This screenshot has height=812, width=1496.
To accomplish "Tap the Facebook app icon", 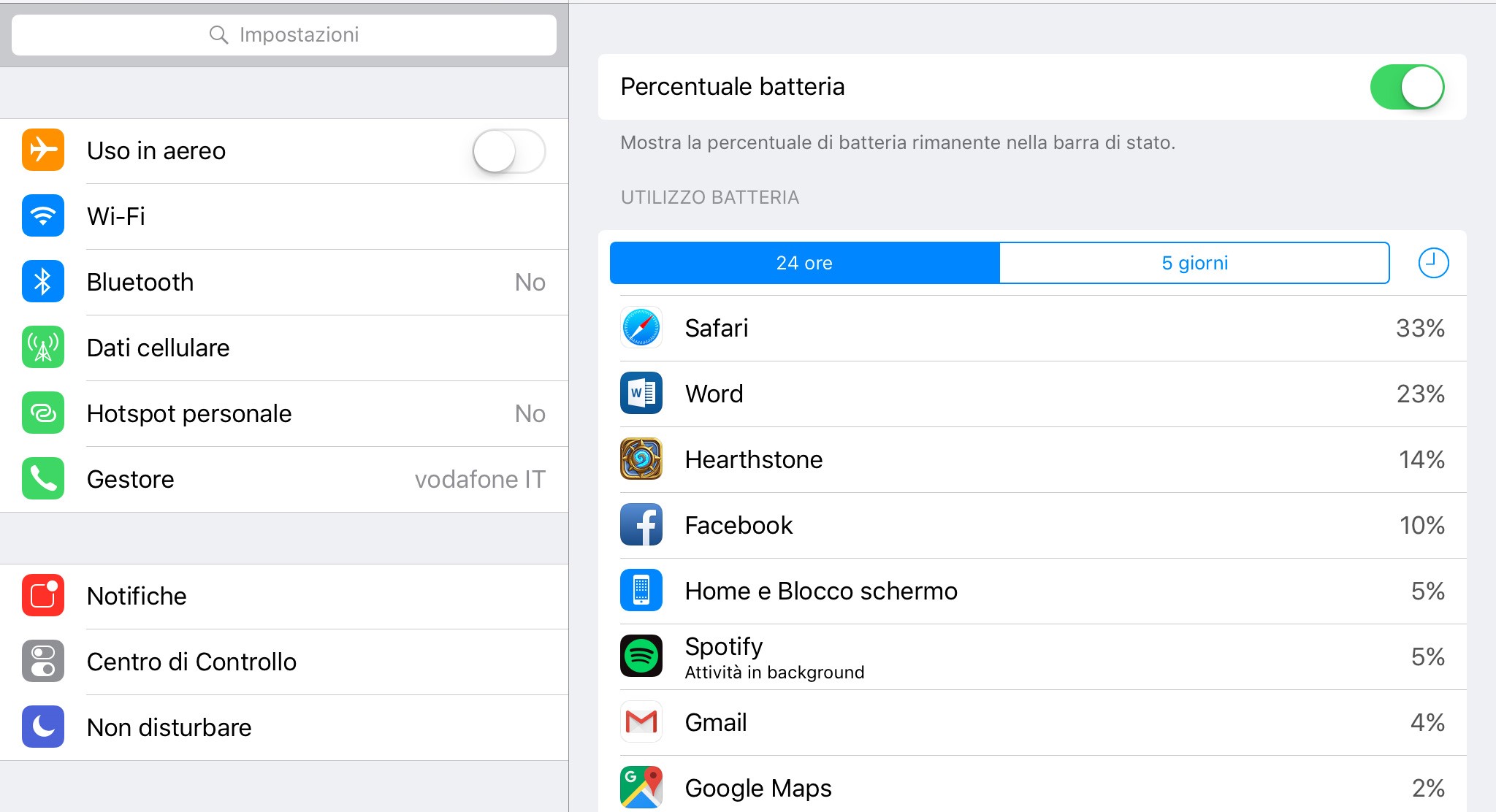I will [x=641, y=524].
